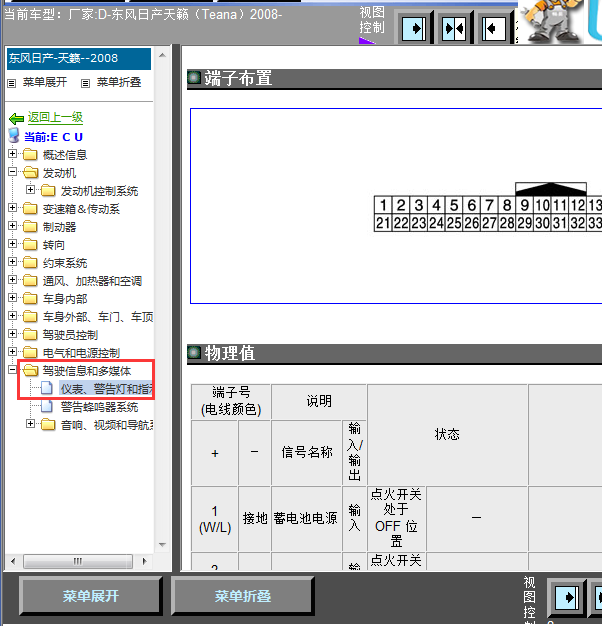Click the 制动器 folder icon
This screenshot has width=602, height=626.
[30, 226]
